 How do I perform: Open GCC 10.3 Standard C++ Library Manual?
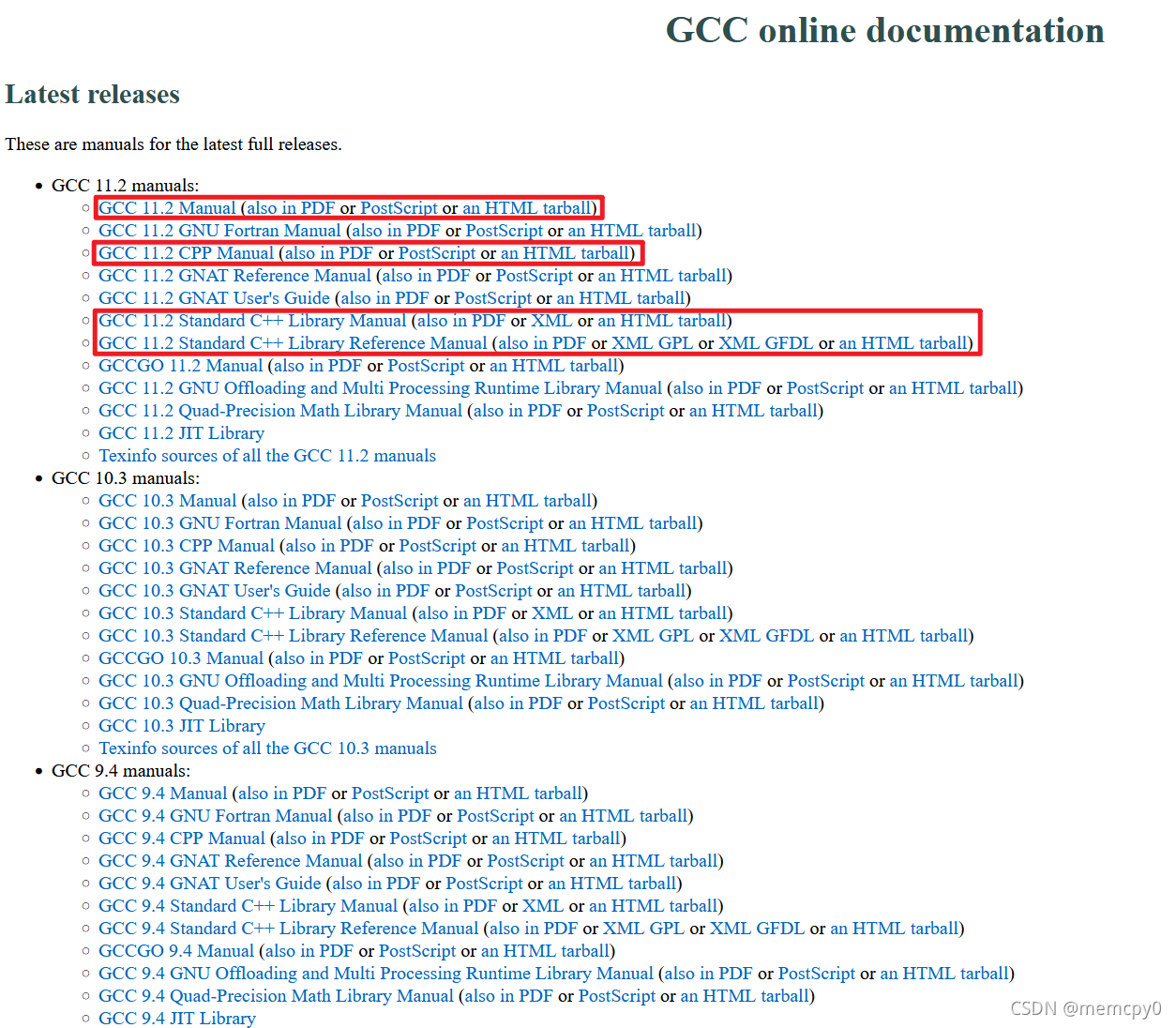pos(253,613)
